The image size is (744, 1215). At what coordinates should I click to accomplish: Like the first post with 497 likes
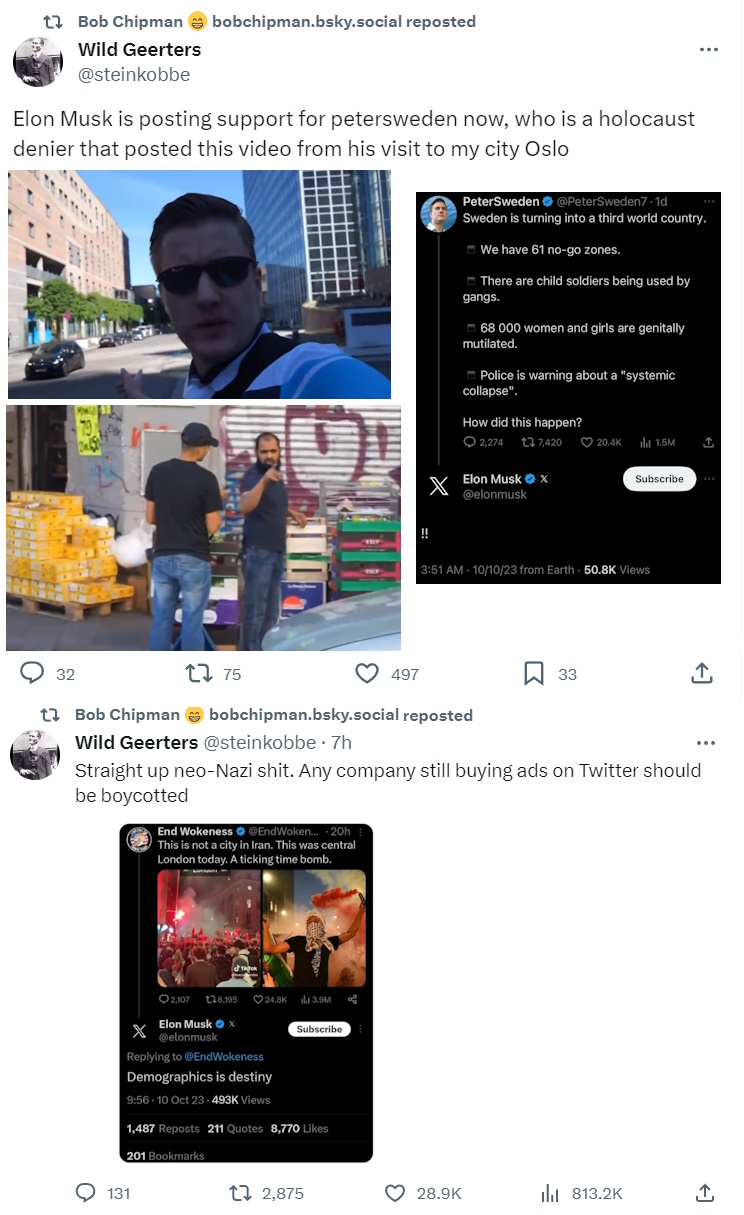tap(387, 674)
